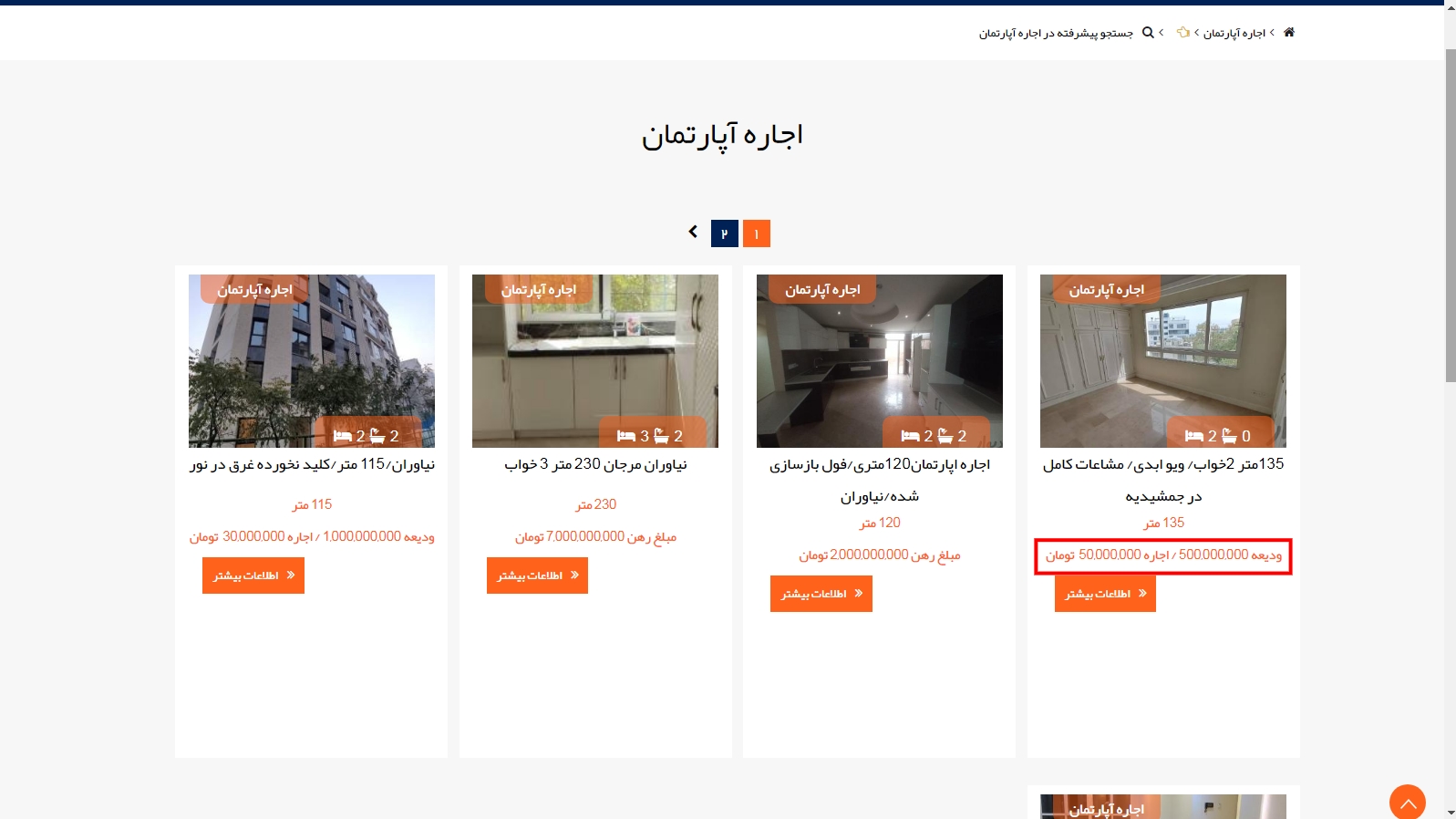The width and height of the screenshot is (1456, 819).
Task: Click bathtub icon on the 115 meter listing
Action: [x=377, y=436]
